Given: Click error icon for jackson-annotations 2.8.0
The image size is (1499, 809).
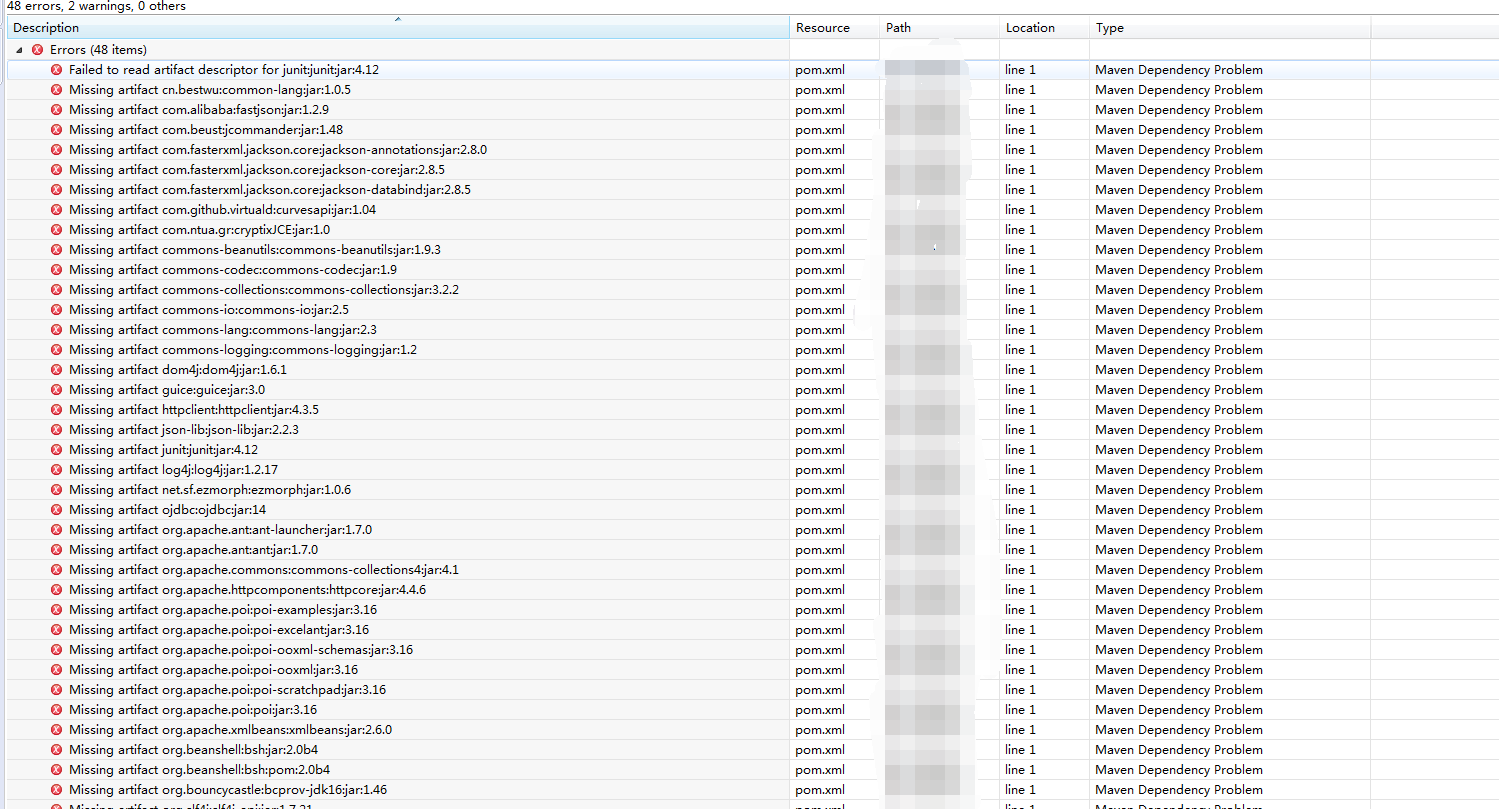Looking at the screenshot, I should [x=57, y=150].
